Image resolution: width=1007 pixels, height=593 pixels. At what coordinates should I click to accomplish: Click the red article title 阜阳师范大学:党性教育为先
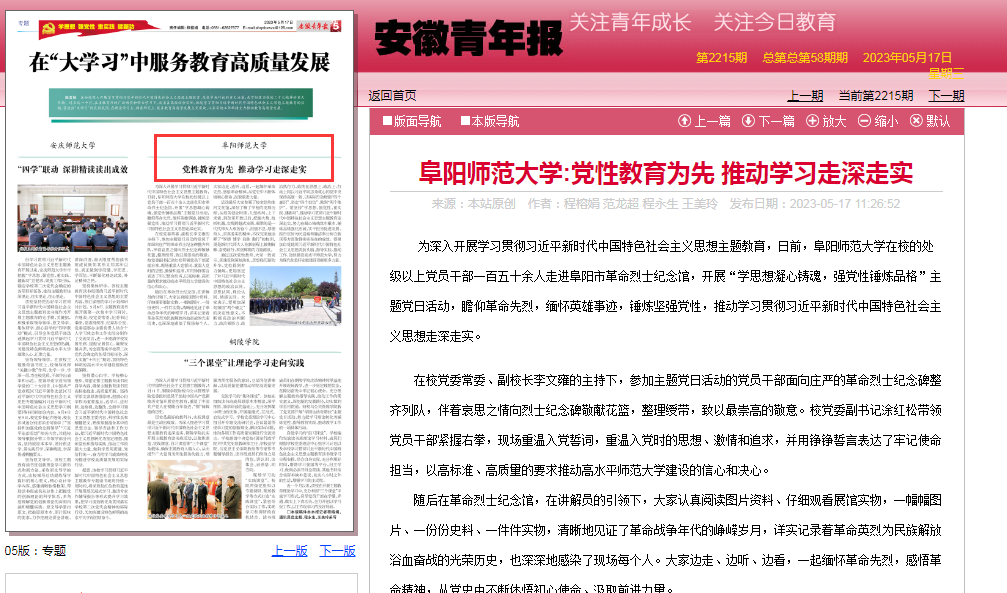coord(666,172)
